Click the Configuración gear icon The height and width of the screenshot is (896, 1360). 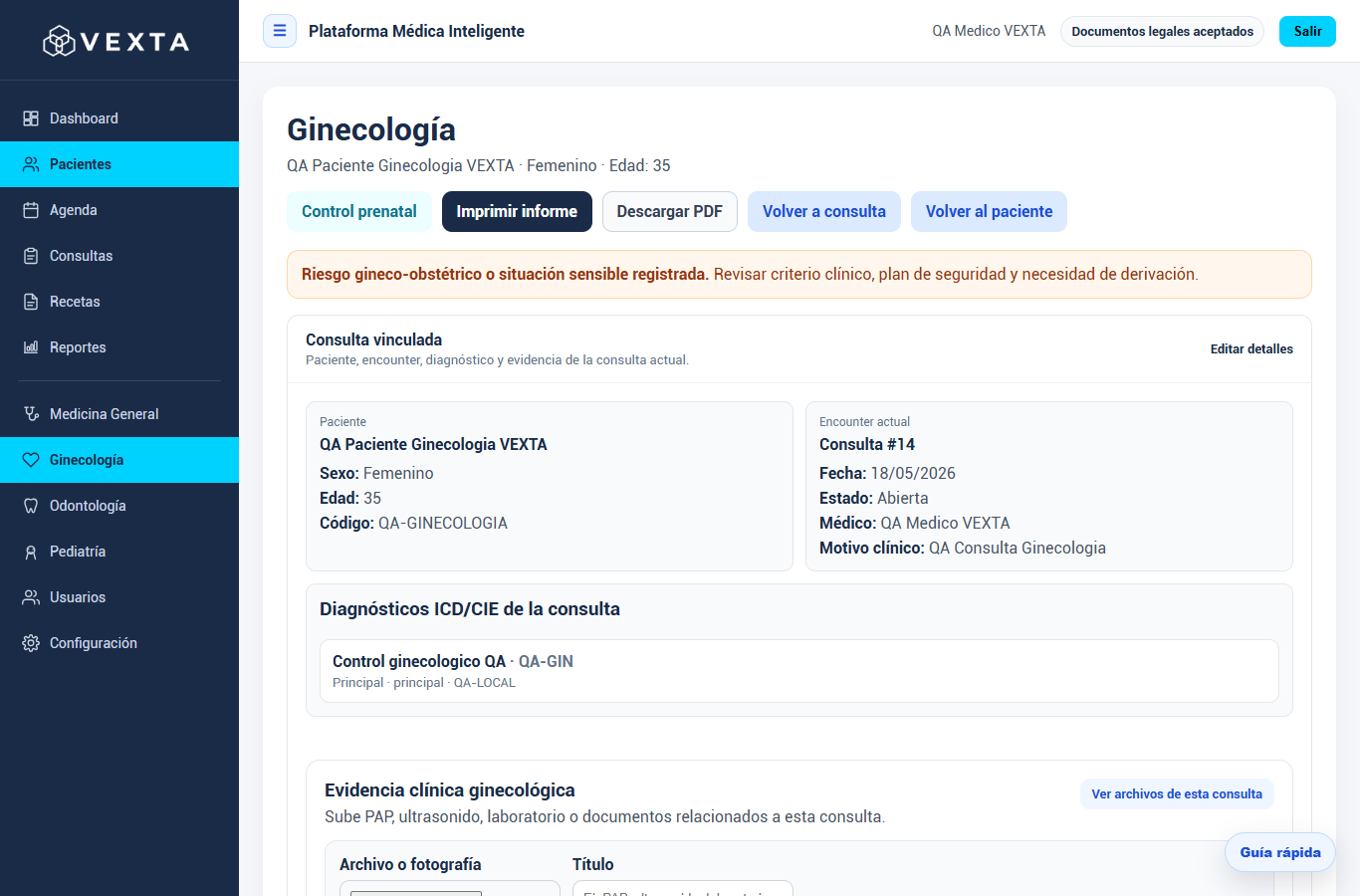tap(31, 643)
